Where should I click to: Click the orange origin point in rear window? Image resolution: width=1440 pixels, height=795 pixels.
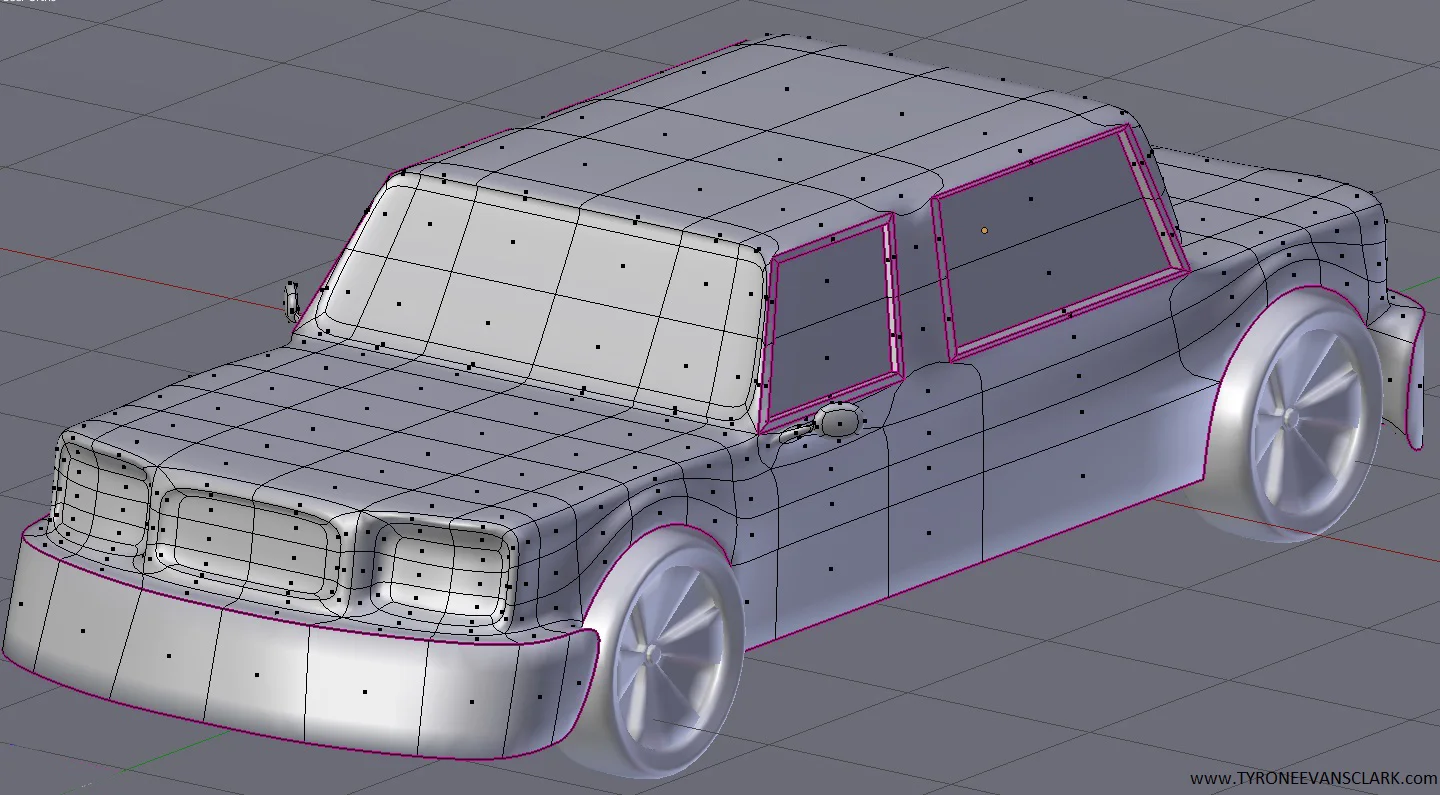click(985, 230)
